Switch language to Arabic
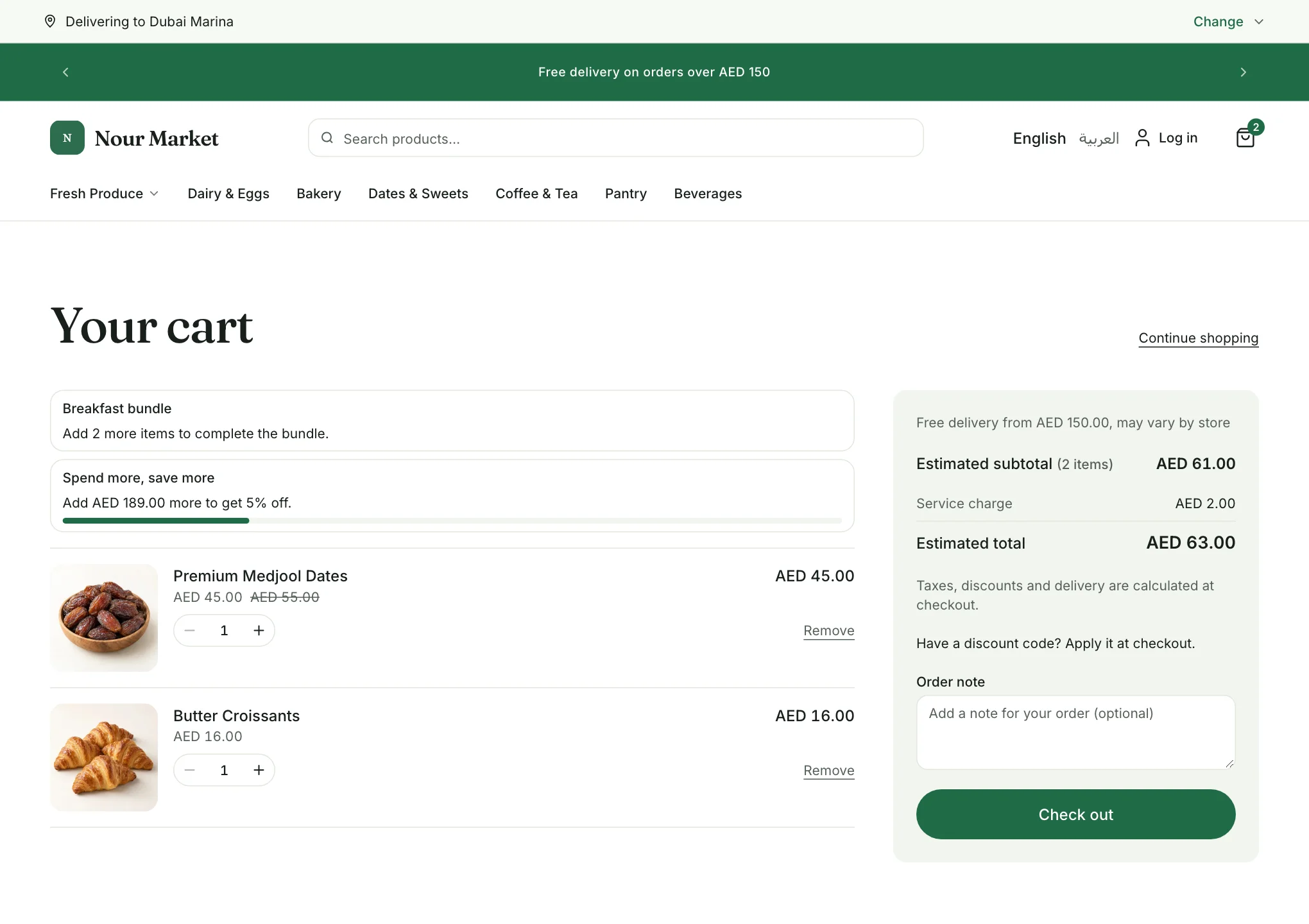 [1099, 138]
